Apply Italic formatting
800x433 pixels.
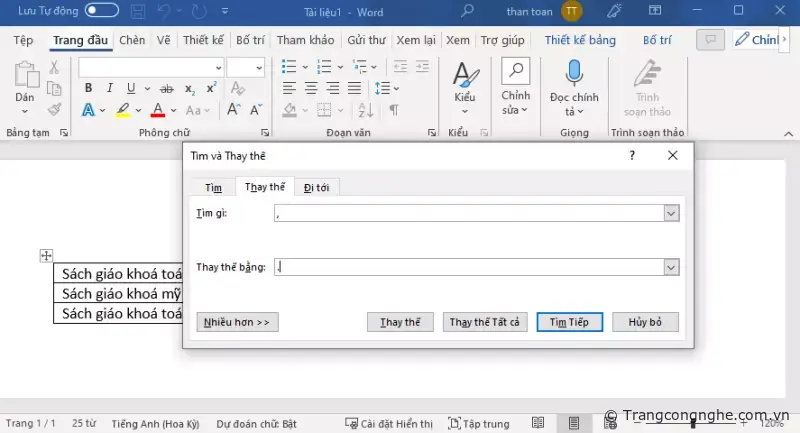pyautogui.click(x=108, y=88)
